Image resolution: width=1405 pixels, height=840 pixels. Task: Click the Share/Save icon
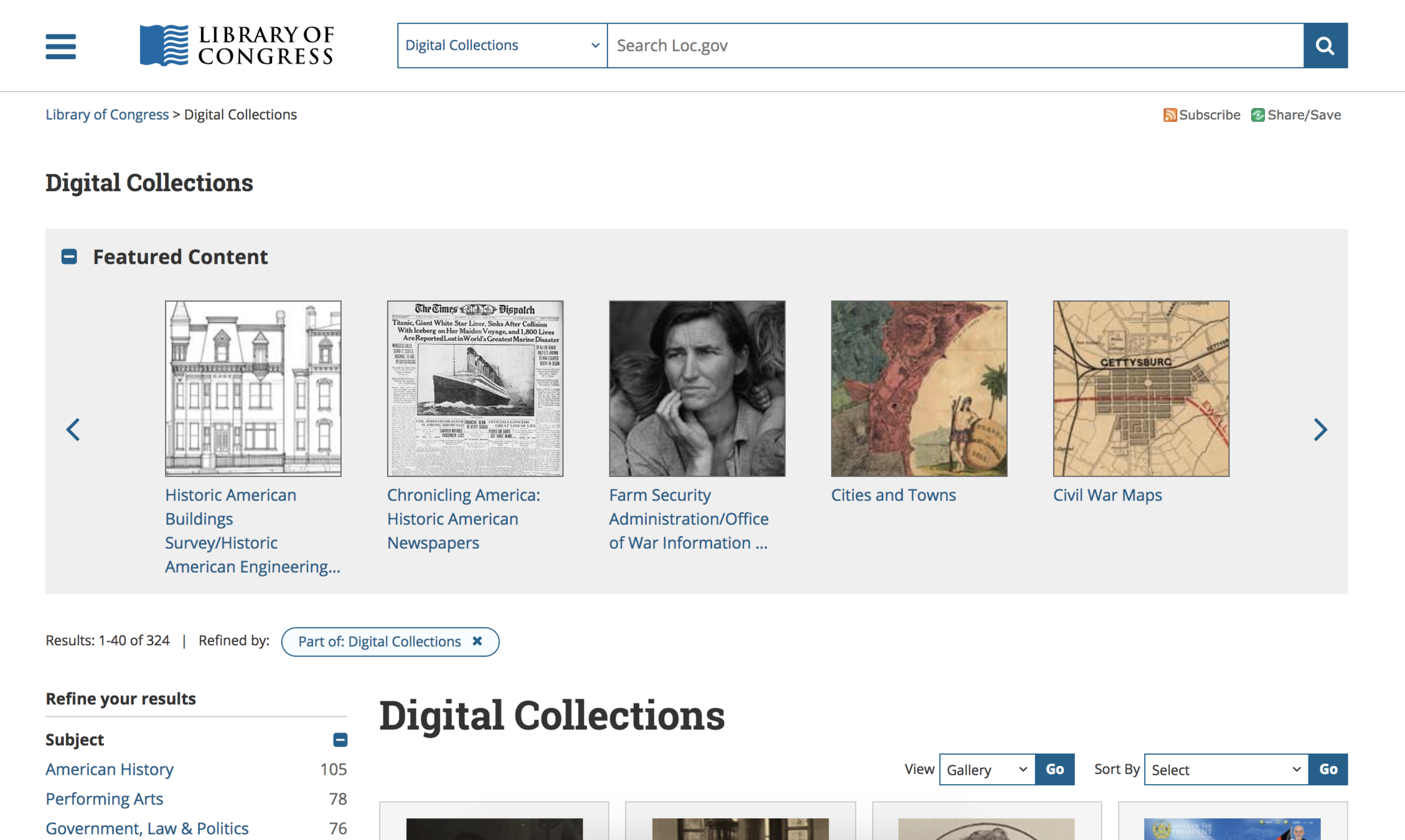pyautogui.click(x=1257, y=115)
